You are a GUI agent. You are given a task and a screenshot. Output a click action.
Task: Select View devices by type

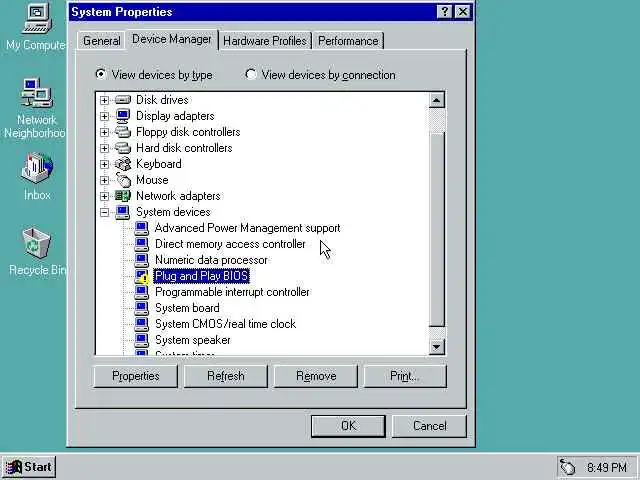pyautogui.click(x=154, y=75)
